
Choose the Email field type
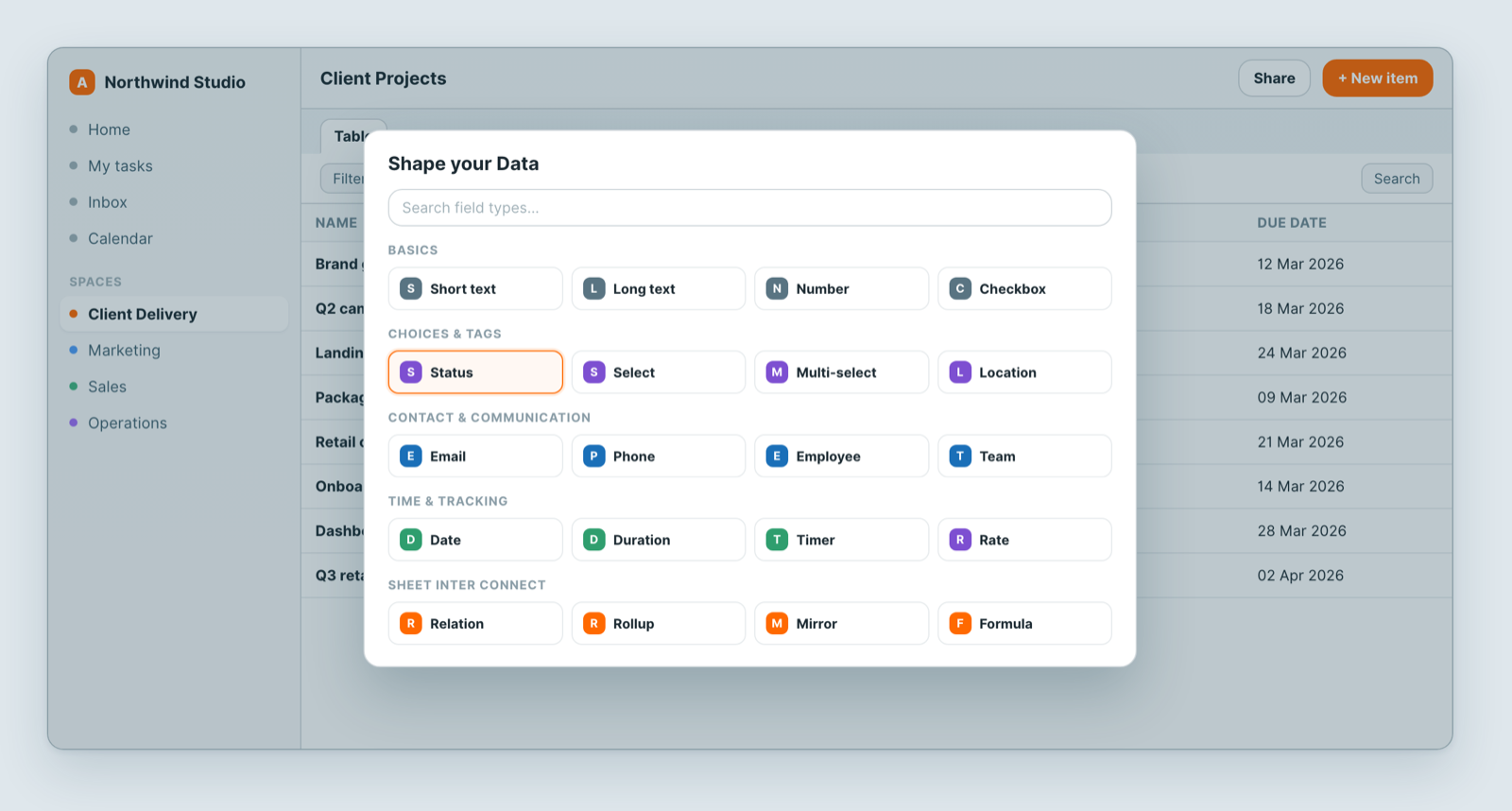(x=475, y=456)
